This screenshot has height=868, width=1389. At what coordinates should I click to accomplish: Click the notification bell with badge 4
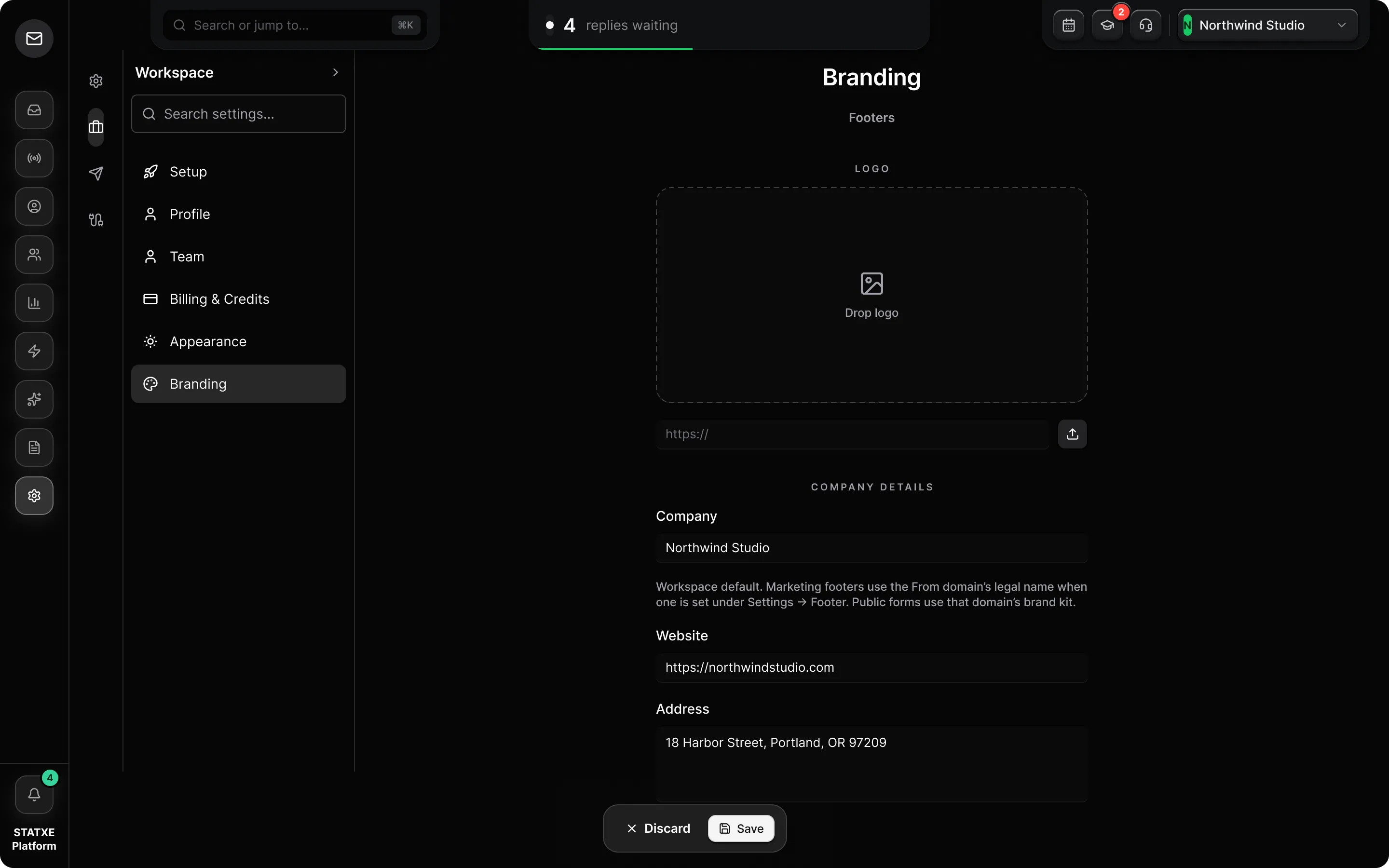(x=34, y=795)
